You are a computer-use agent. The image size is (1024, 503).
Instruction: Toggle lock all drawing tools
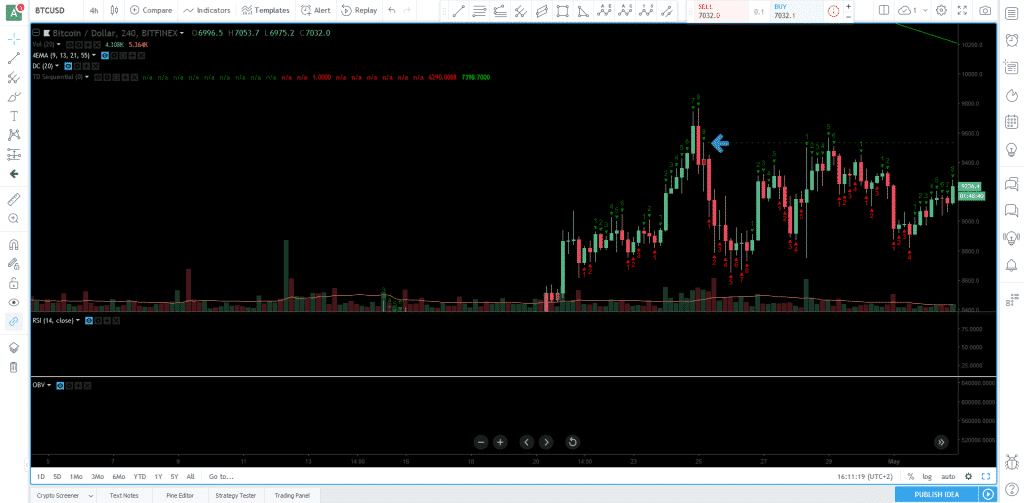click(14, 283)
